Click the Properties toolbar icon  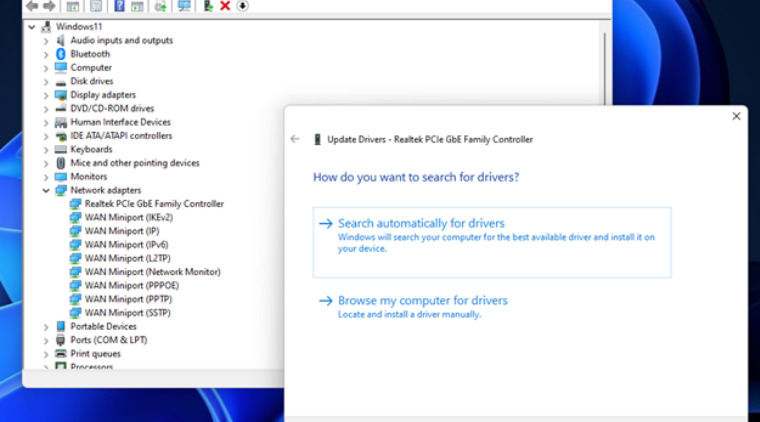(x=96, y=6)
